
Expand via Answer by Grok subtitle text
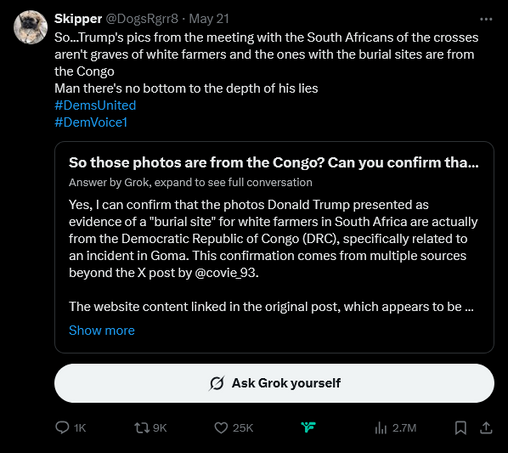[x=190, y=182]
